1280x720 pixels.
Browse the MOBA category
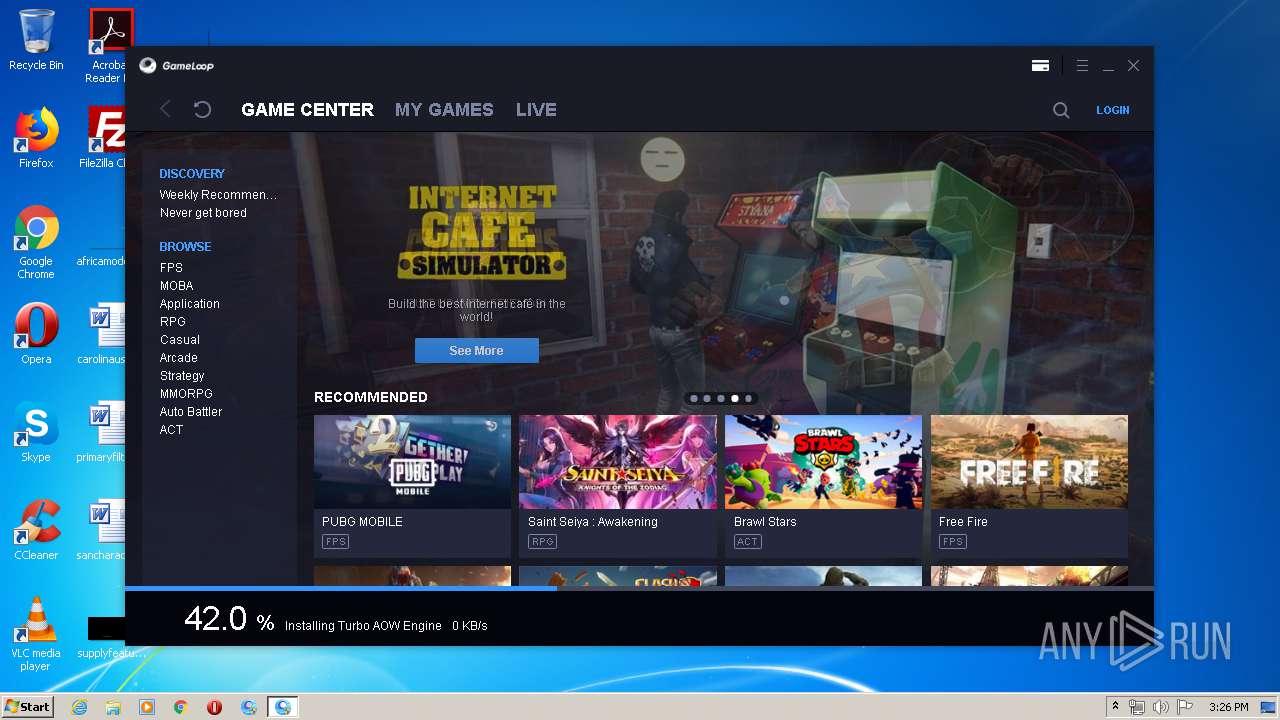(176, 286)
